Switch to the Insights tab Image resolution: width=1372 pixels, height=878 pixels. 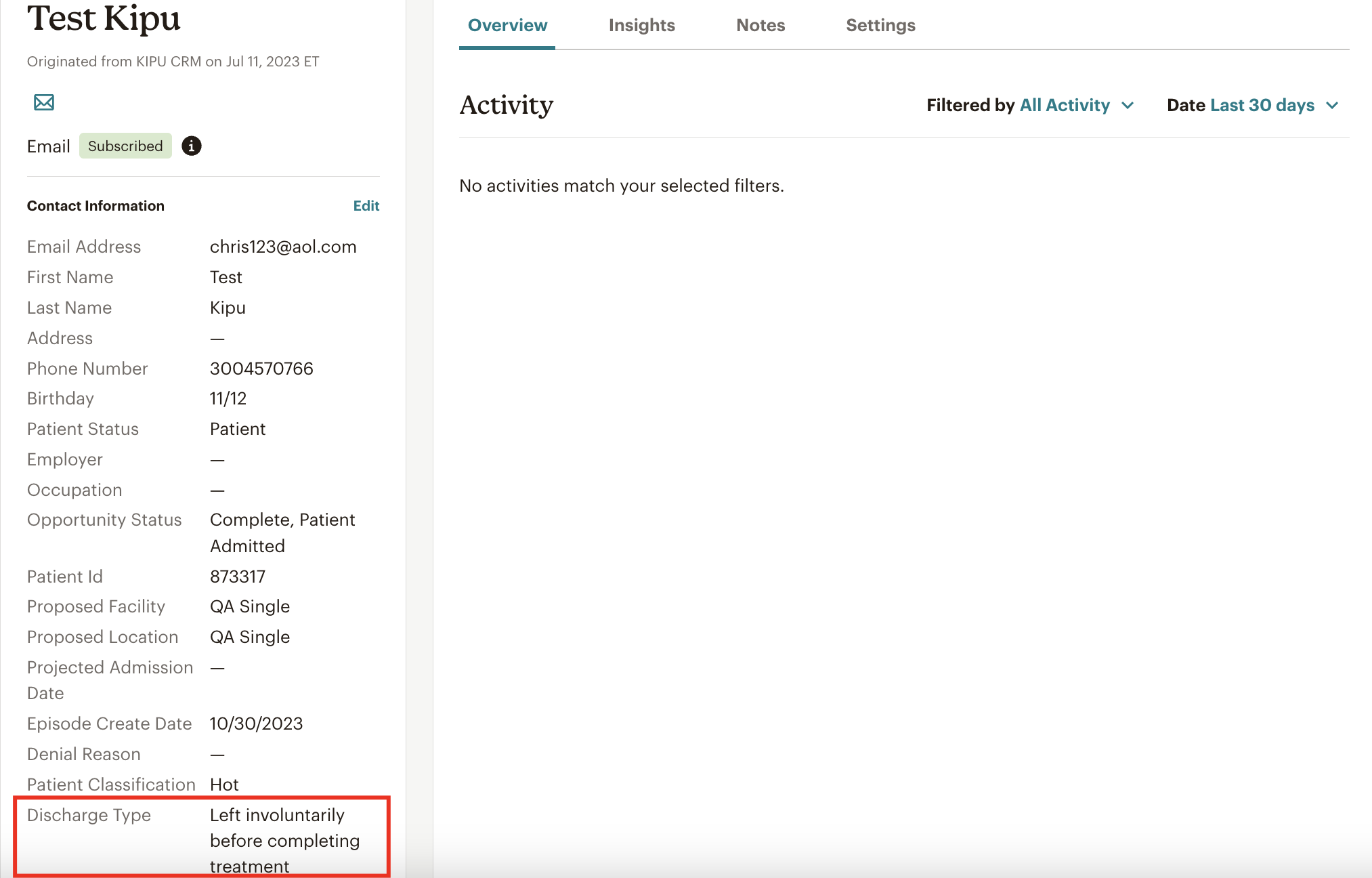pyautogui.click(x=641, y=25)
